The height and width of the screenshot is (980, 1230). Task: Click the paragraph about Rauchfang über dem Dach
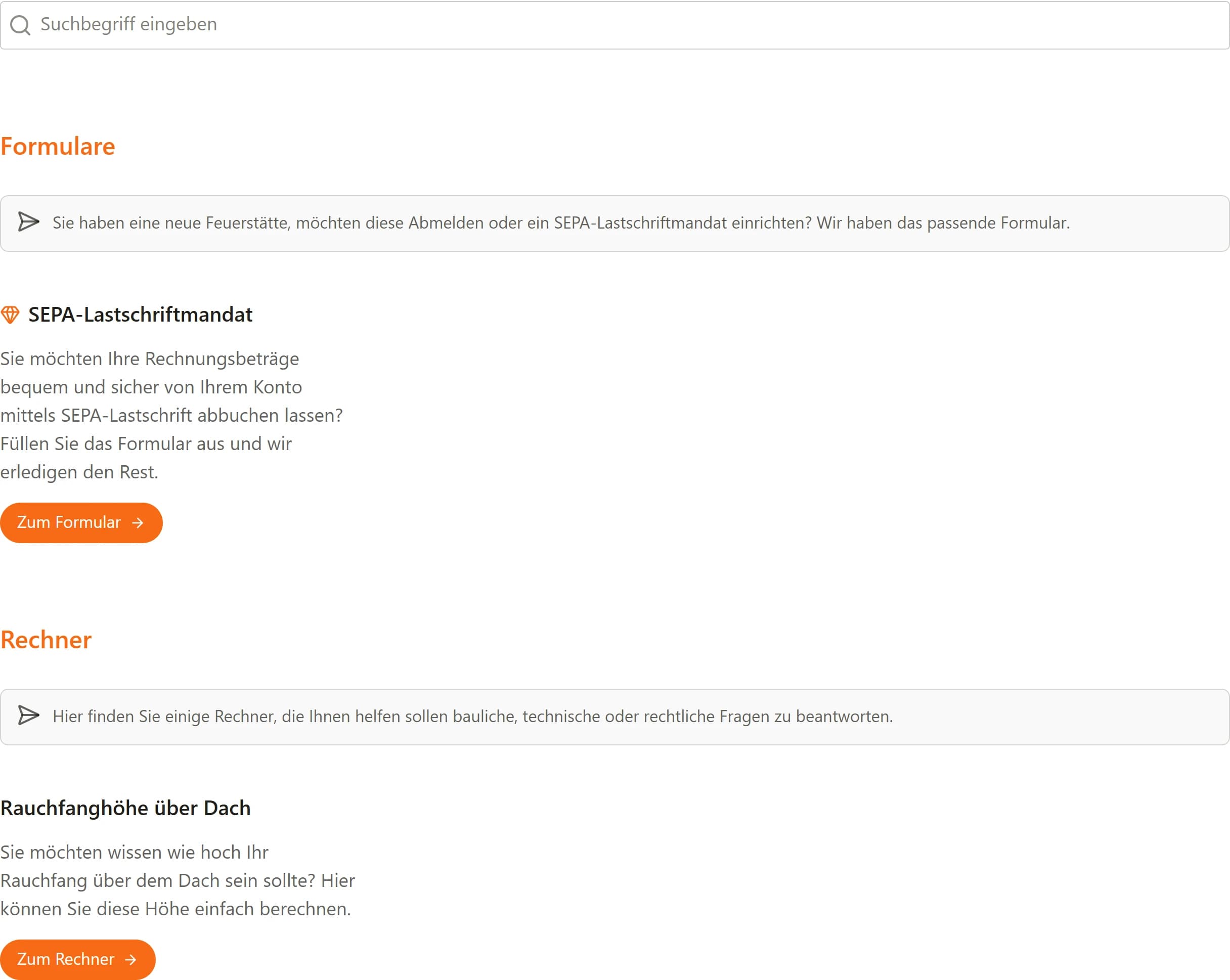click(178, 880)
